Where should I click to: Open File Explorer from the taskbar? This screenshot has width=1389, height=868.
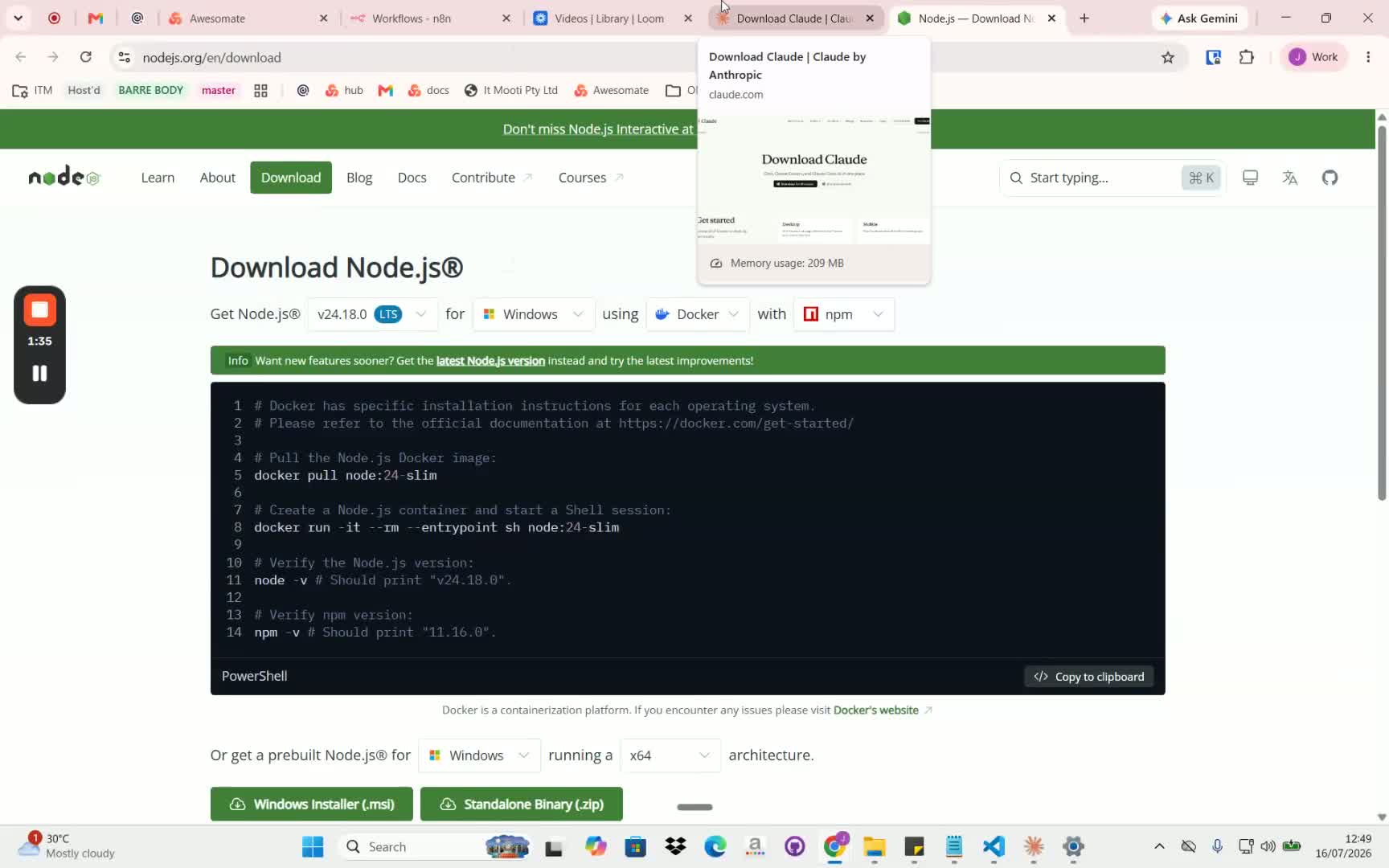874,846
